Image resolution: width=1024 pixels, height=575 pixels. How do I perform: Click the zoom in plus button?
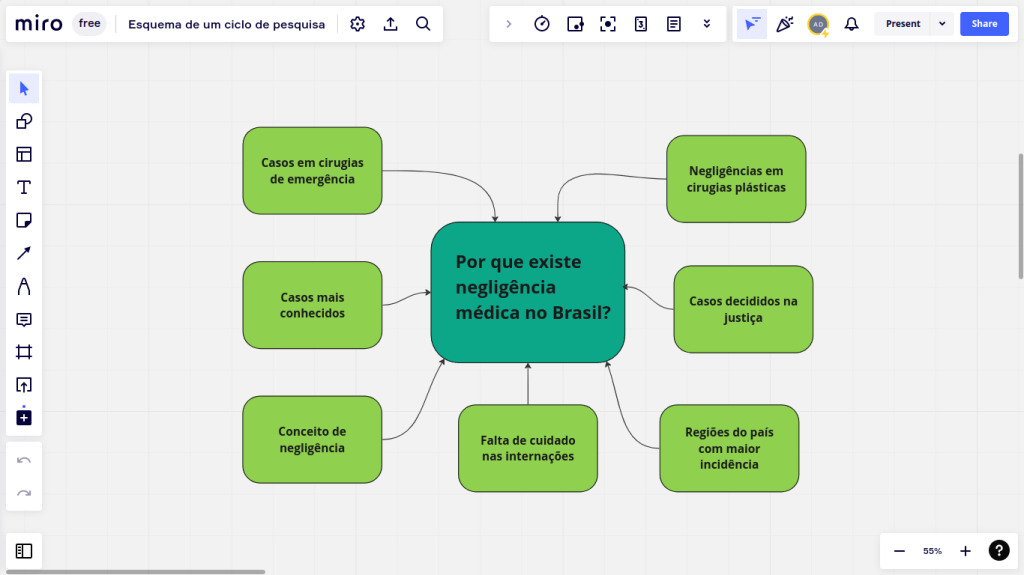point(965,551)
